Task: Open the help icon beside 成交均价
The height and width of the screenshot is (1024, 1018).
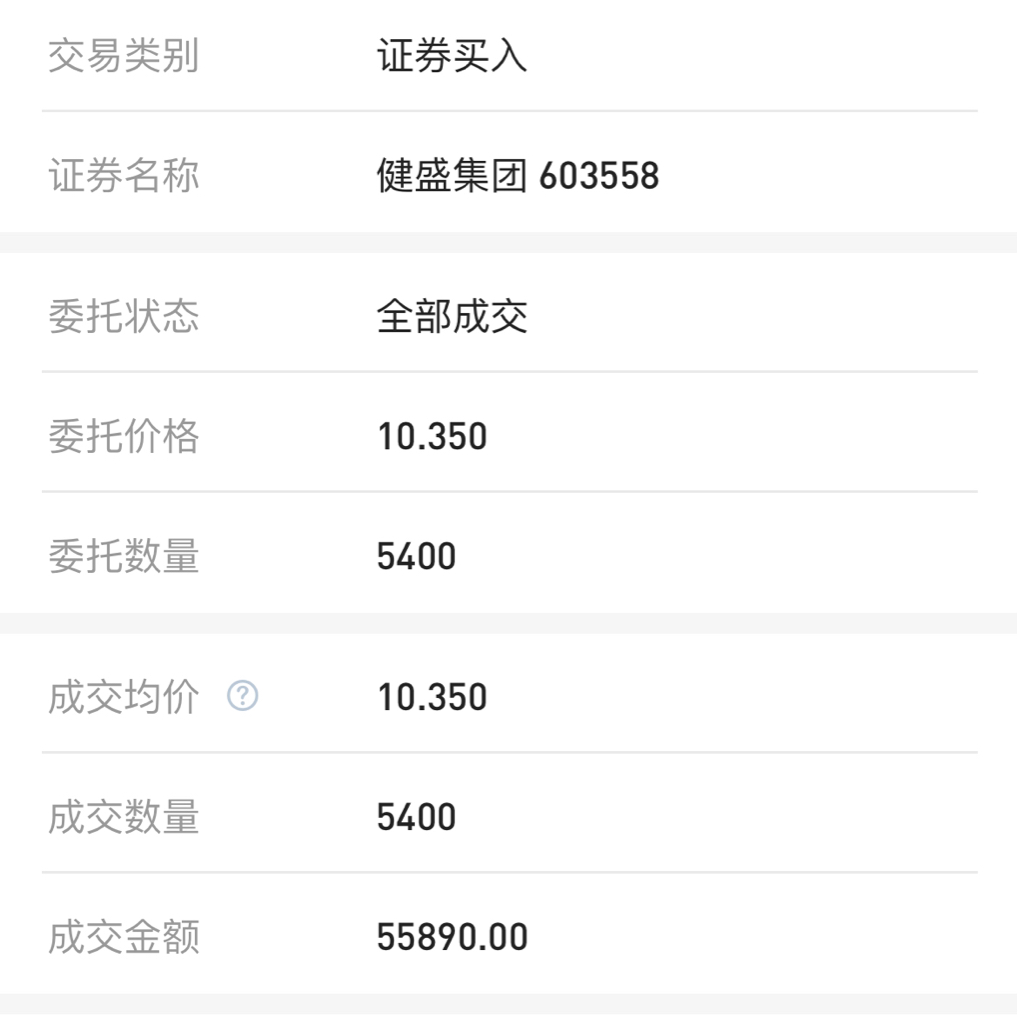Action: pyautogui.click(x=242, y=696)
